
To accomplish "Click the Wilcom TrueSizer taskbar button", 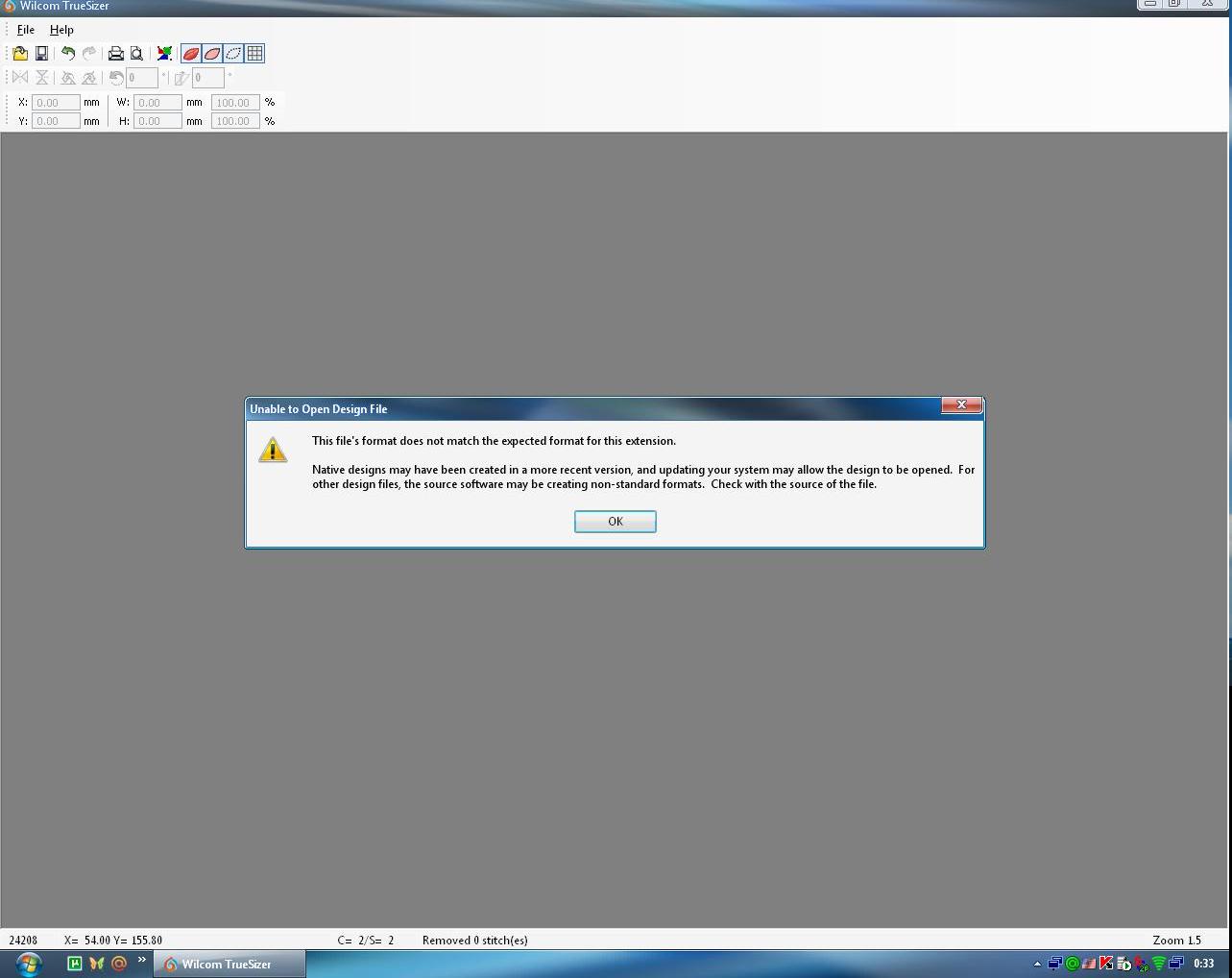I will click(230, 964).
